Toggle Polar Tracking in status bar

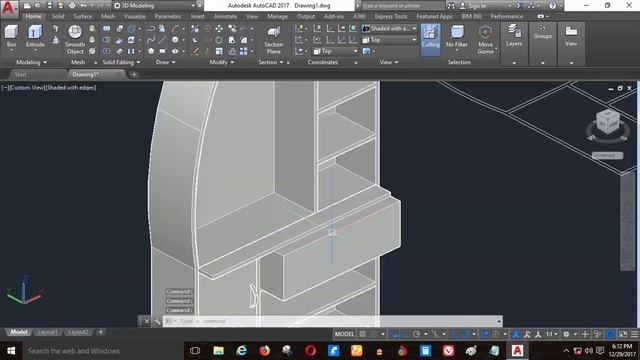416,334
